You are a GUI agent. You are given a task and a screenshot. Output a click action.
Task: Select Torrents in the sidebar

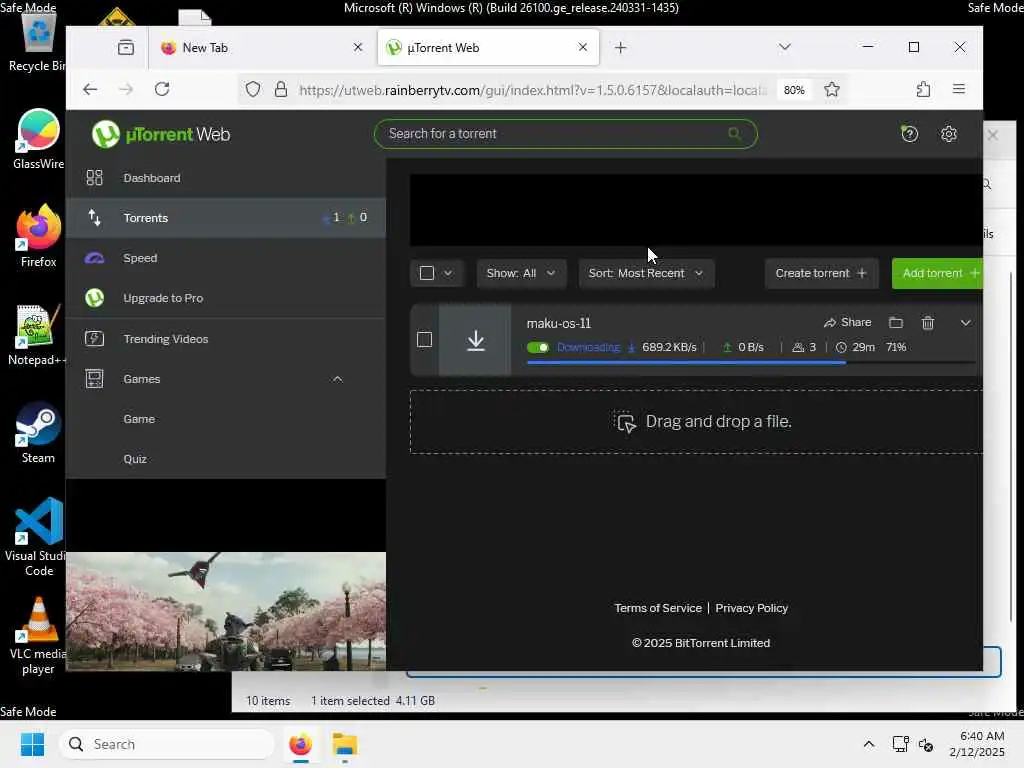(225, 217)
